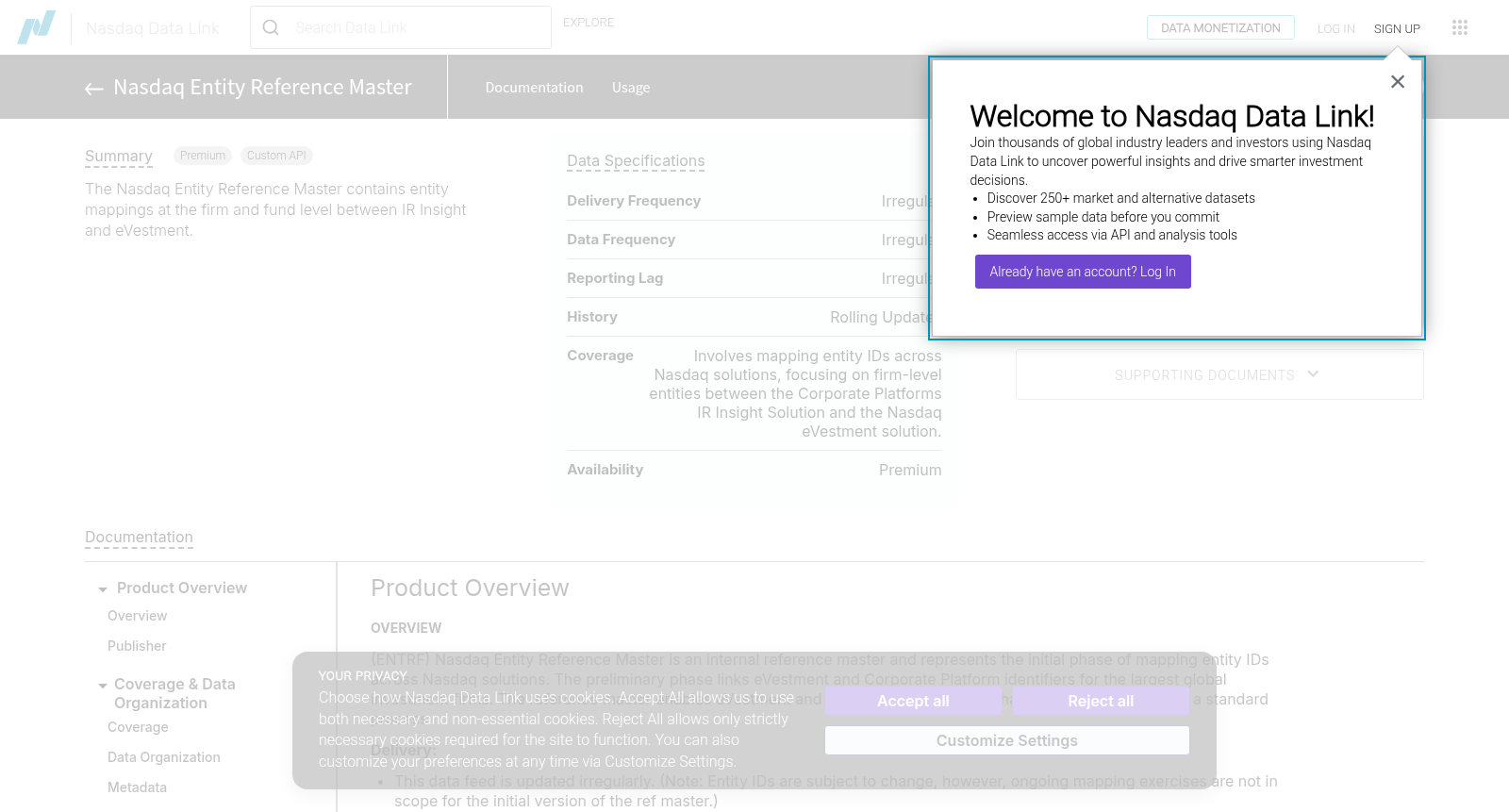Click the Summary heading
Screen dimensions: 1509x812
(119, 156)
